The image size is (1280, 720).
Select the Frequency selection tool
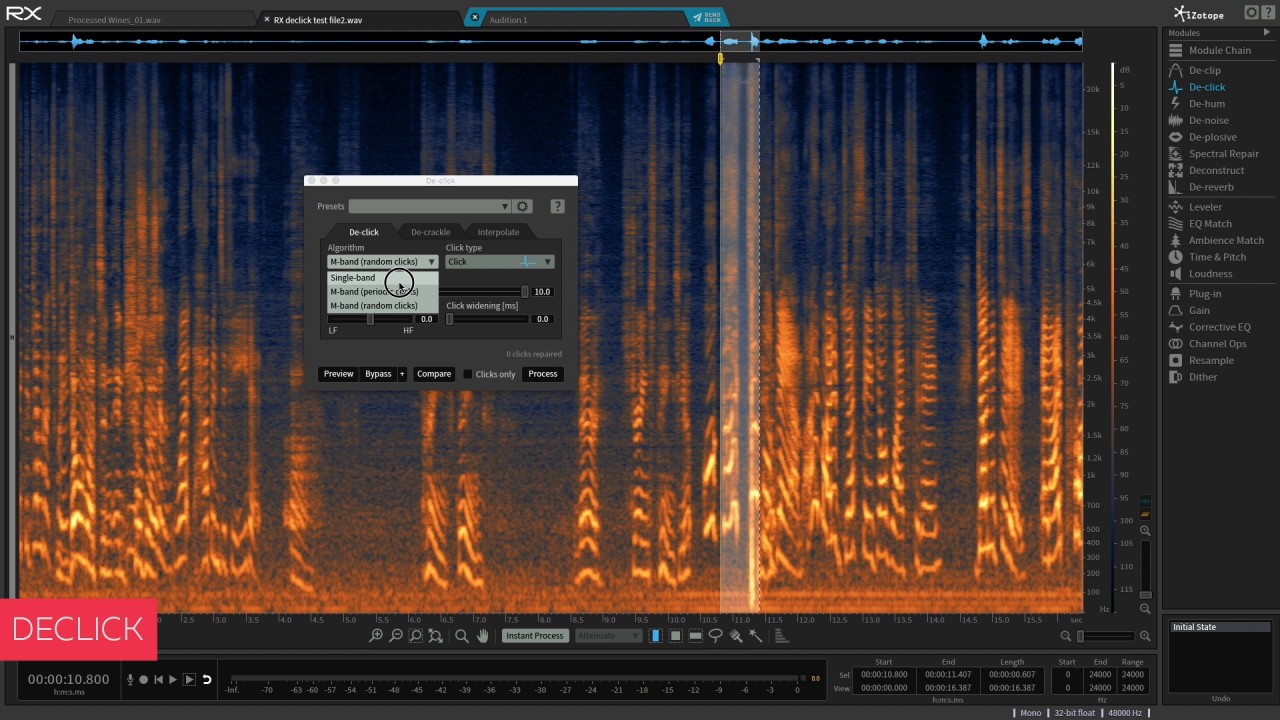point(695,636)
